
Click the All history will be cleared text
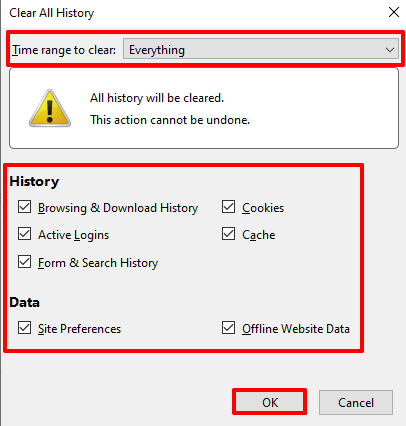[x=157, y=98]
